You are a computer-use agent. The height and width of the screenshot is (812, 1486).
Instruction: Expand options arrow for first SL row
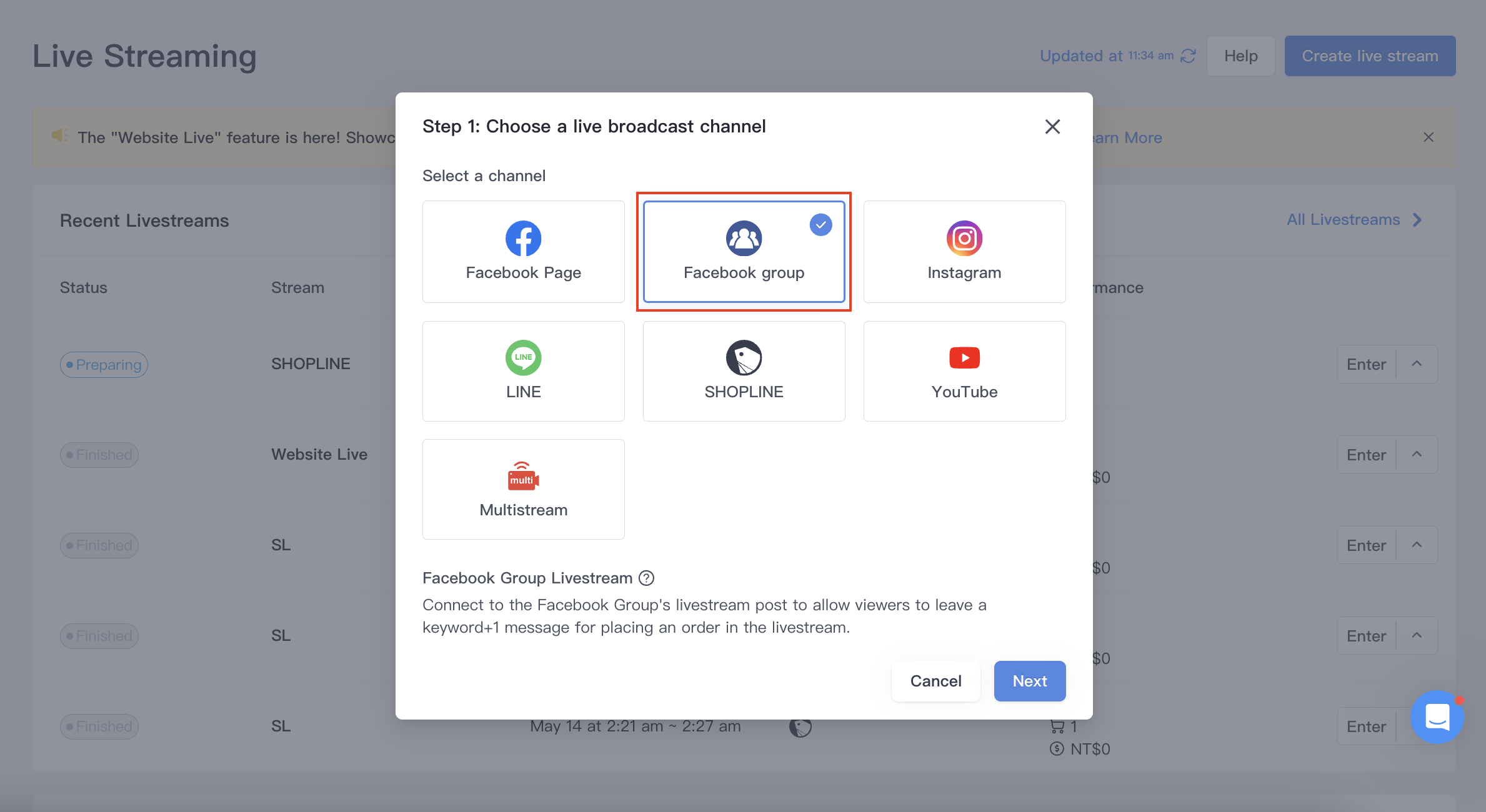[x=1417, y=545]
